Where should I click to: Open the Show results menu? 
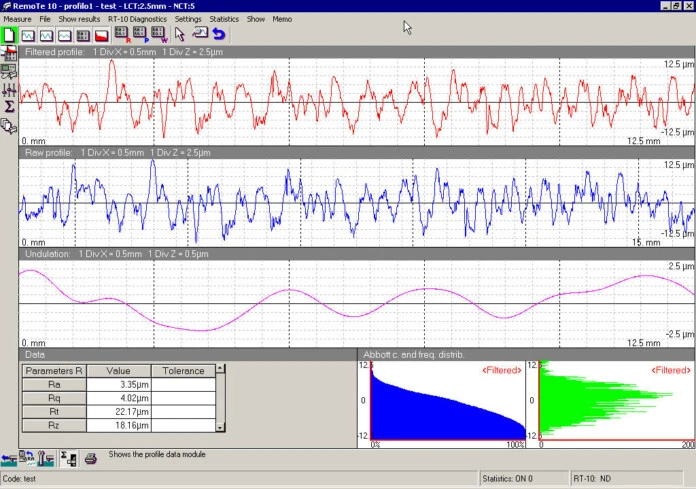79,19
